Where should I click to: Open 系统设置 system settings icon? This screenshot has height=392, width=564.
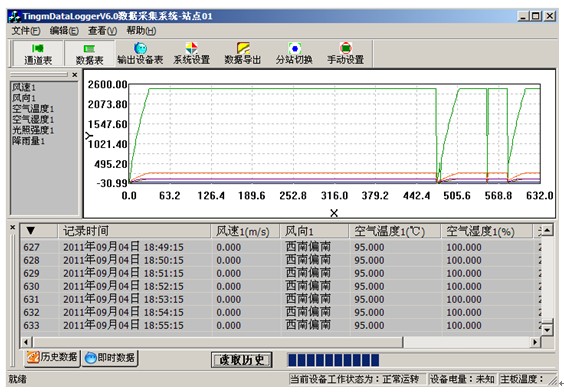191,53
